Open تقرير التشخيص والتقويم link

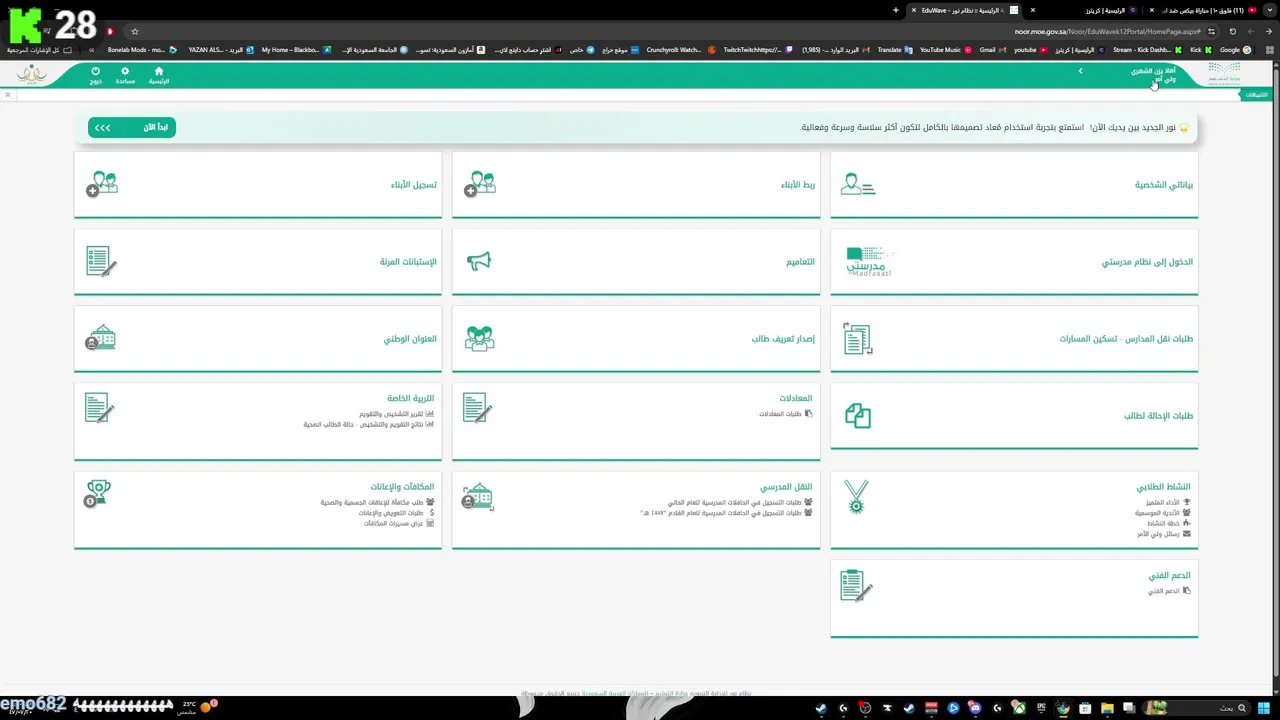click(397, 414)
